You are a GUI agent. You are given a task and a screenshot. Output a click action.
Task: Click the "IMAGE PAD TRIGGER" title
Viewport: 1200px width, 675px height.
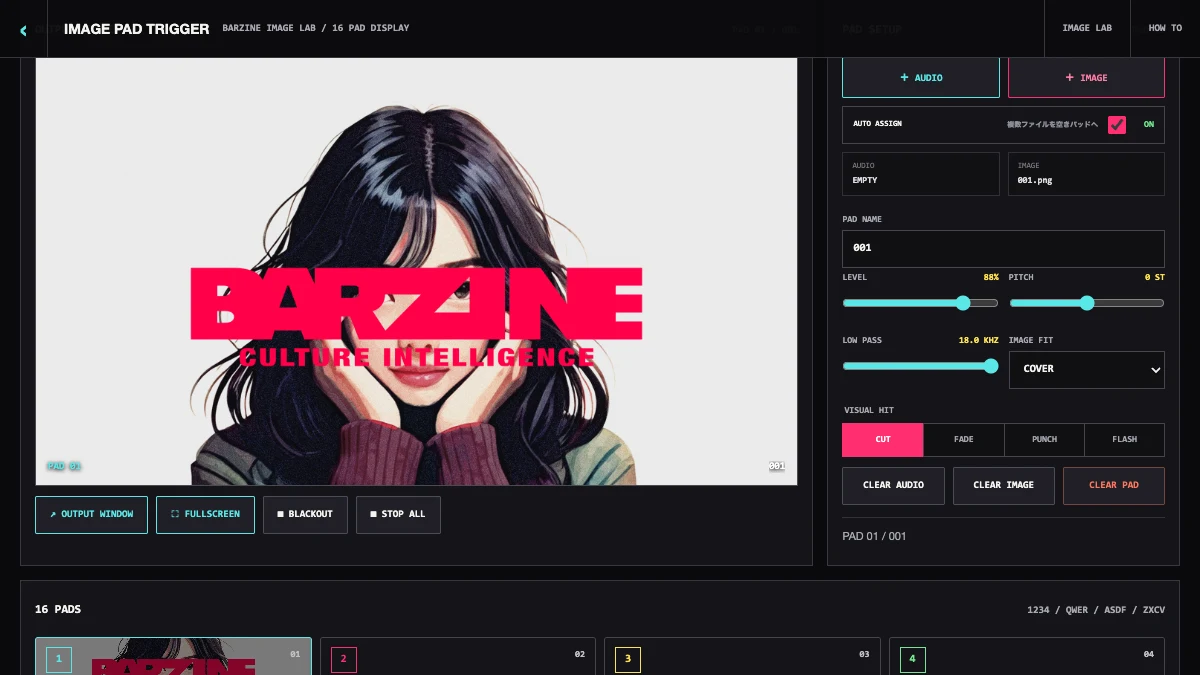pos(137,29)
